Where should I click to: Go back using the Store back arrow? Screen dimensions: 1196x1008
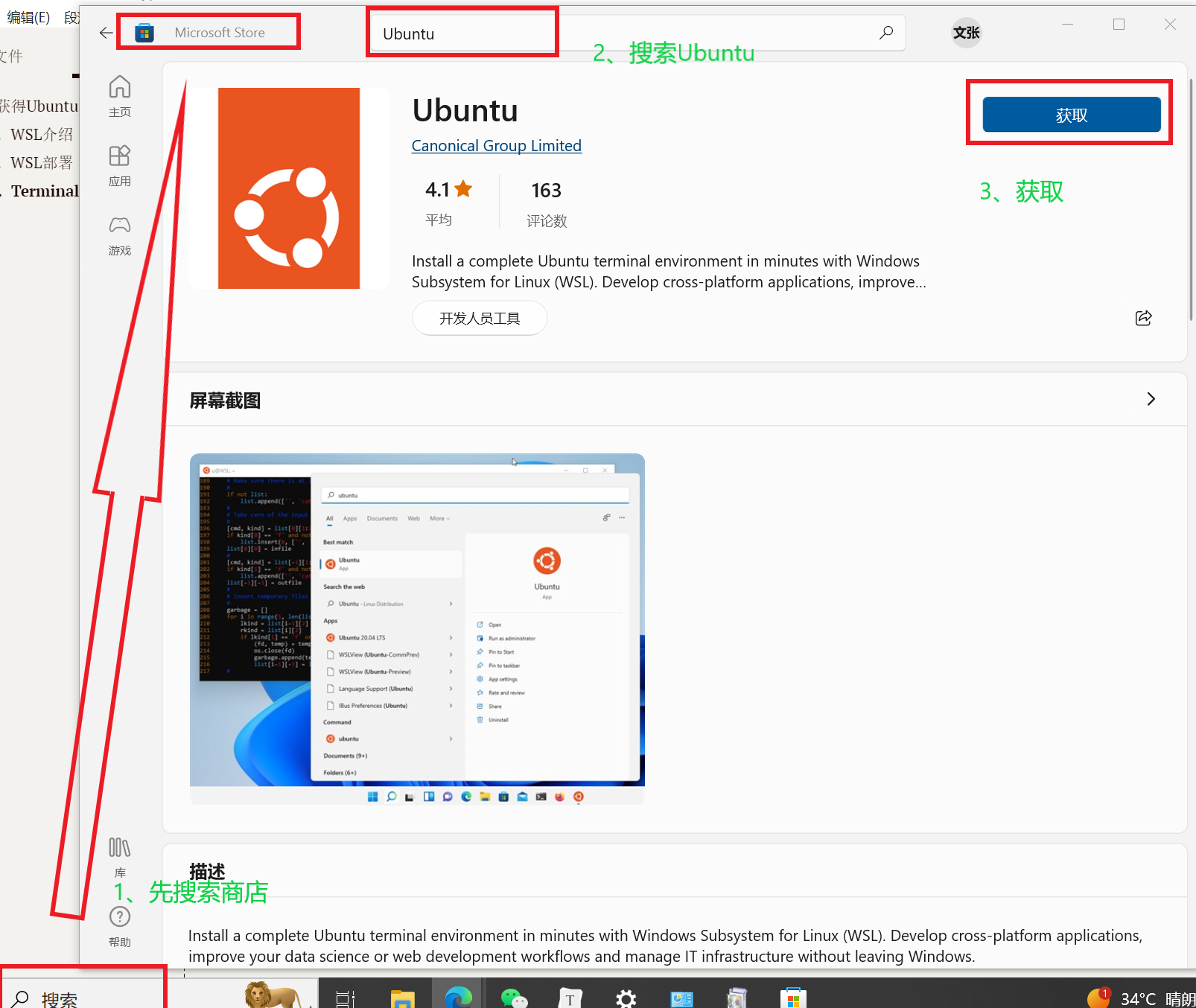point(106,33)
